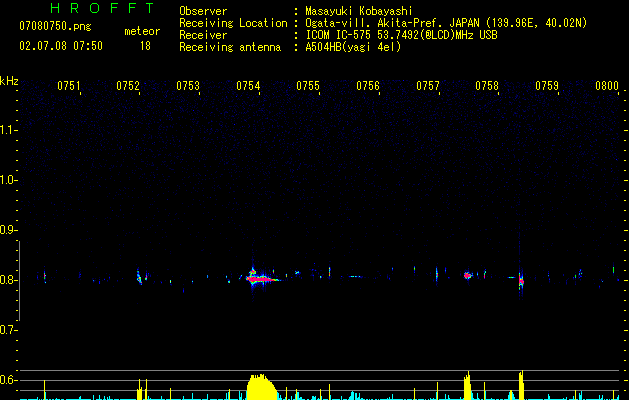Click the 0753 time marker
629x400 pixels.
pyautogui.click(x=188, y=86)
